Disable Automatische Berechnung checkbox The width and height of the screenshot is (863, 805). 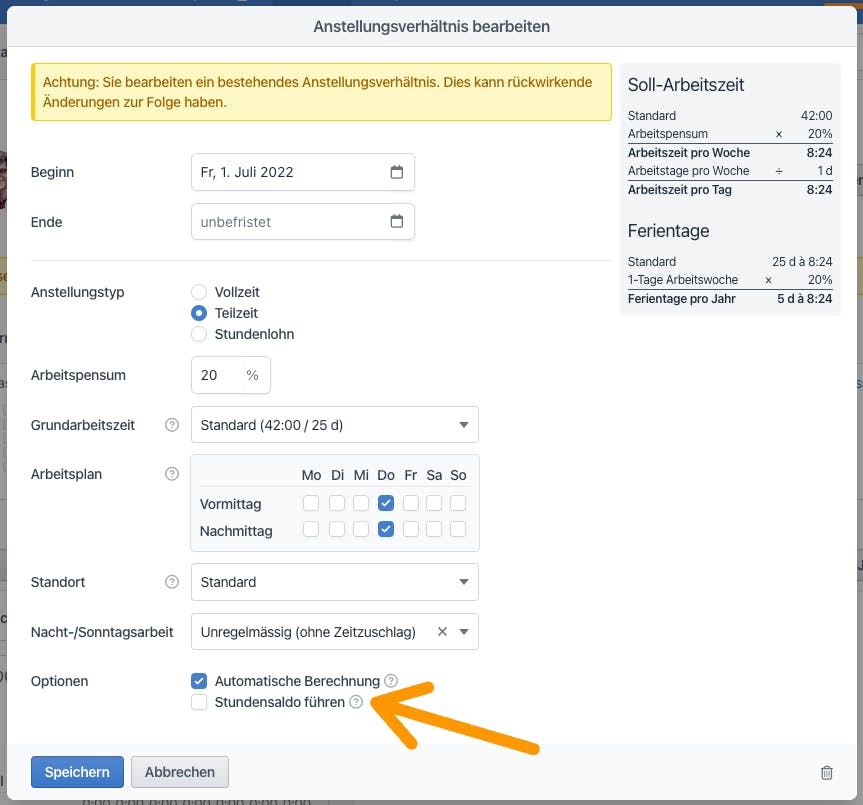pos(199,681)
